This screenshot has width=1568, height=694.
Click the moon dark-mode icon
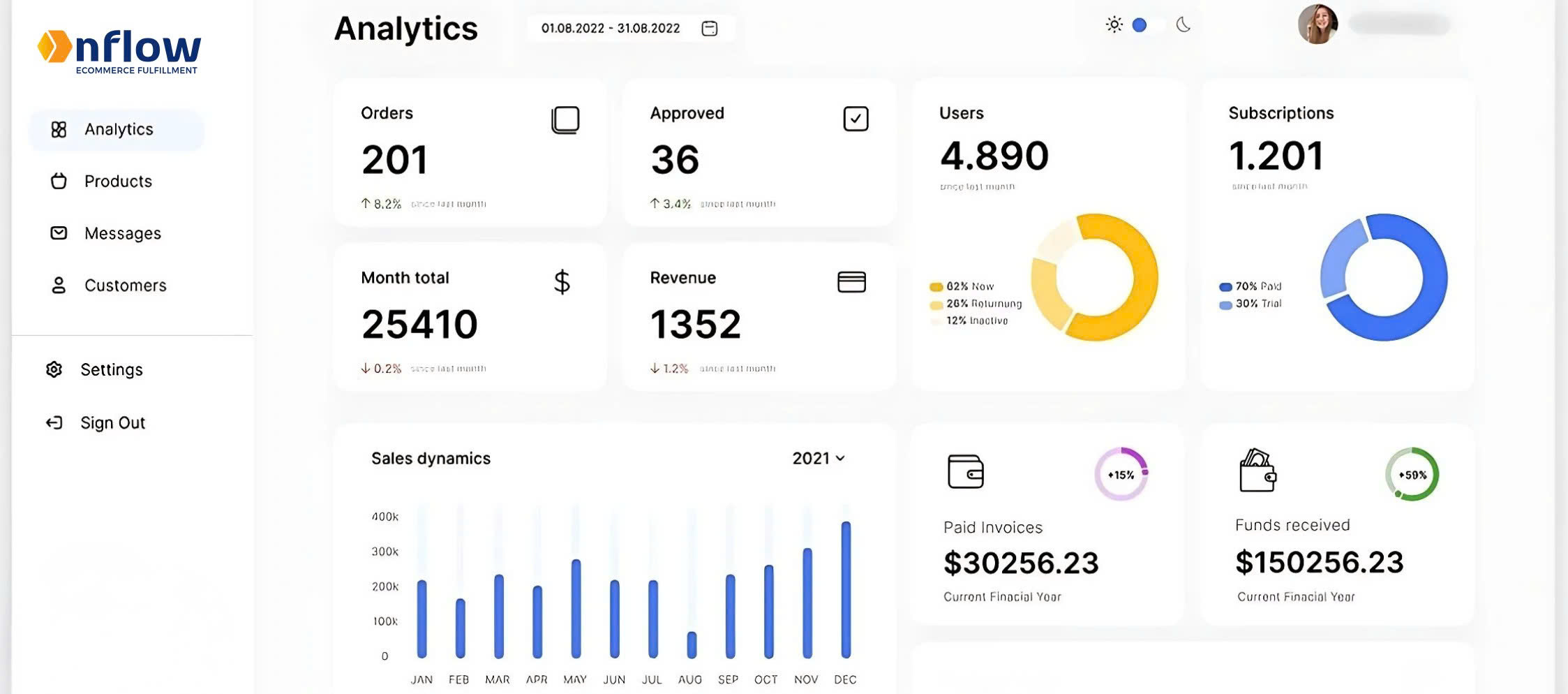tap(1183, 25)
